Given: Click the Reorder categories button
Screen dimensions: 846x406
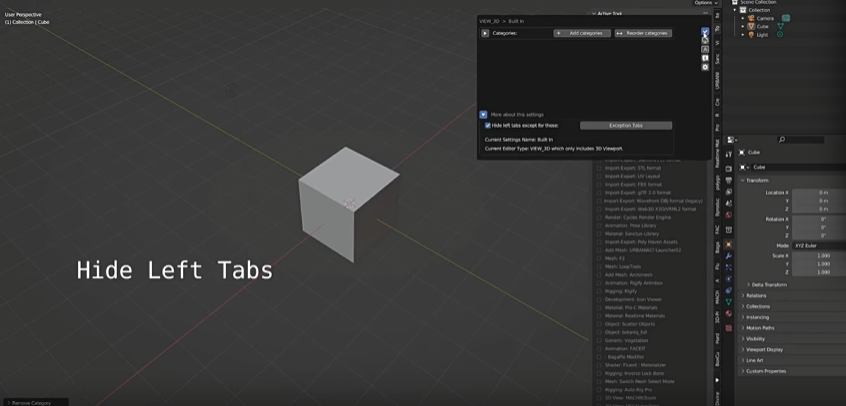Looking at the screenshot, I should click(x=642, y=33).
